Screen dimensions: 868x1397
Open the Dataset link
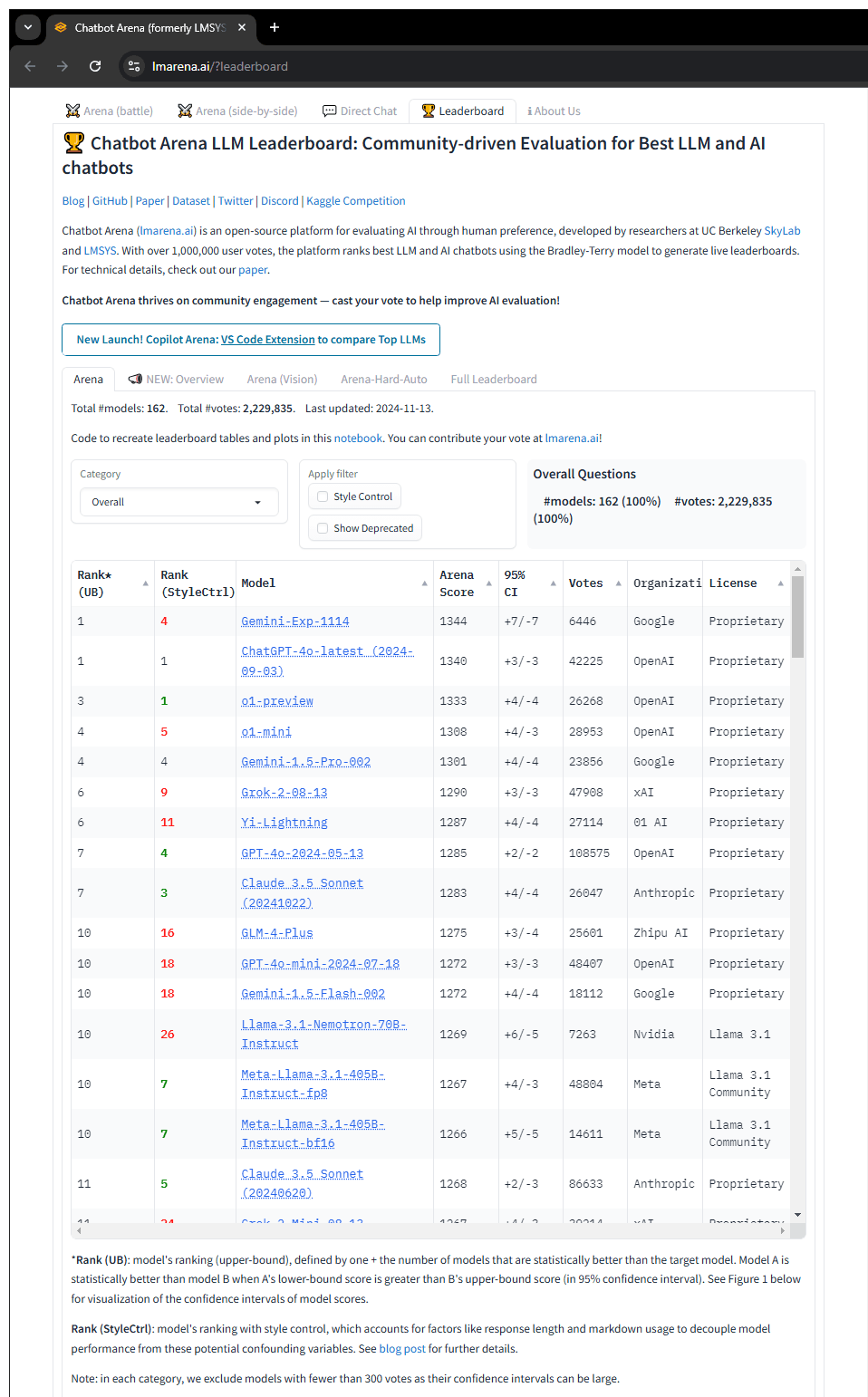click(191, 201)
